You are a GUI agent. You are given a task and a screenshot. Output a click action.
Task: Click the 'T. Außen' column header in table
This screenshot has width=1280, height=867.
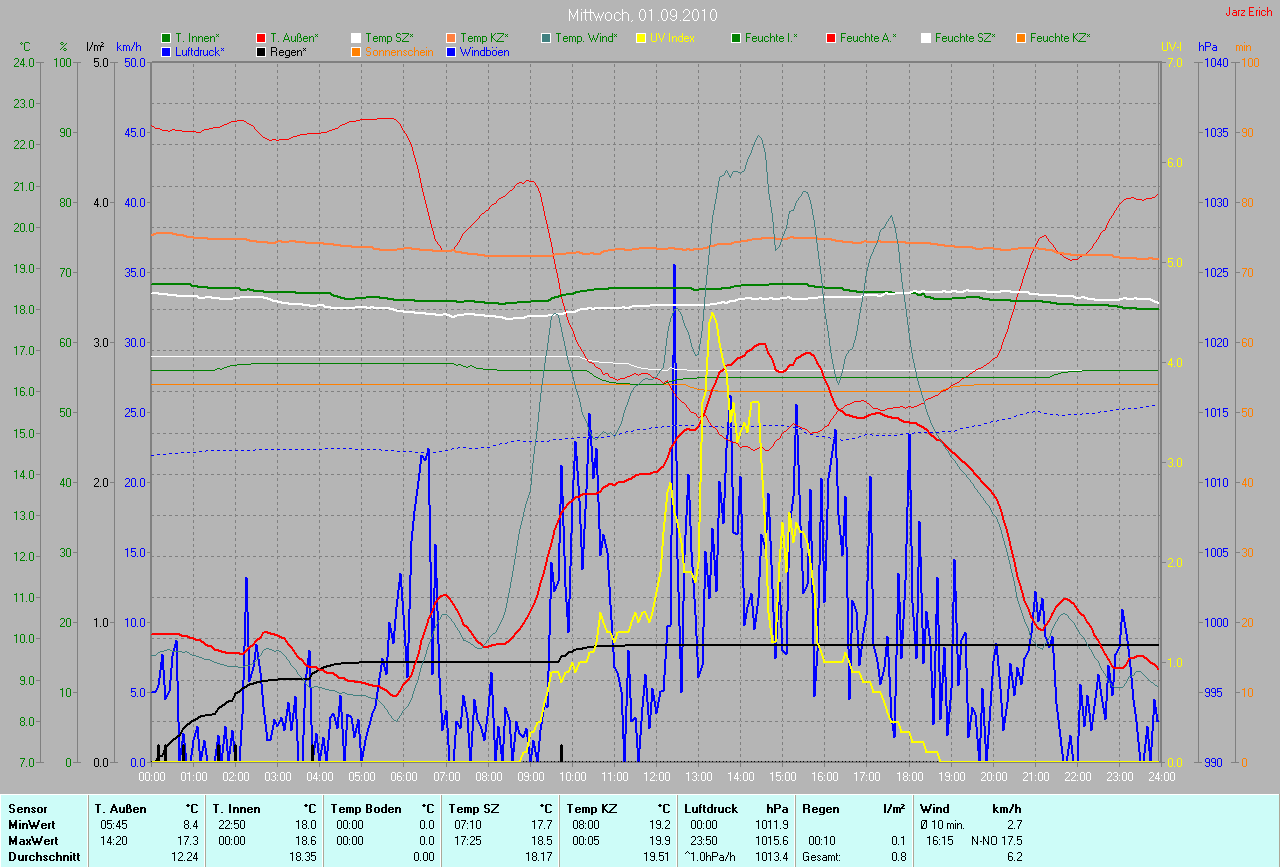[121, 809]
